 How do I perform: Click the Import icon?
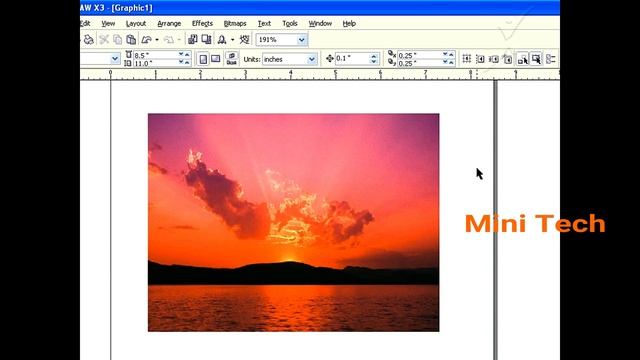point(192,40)
